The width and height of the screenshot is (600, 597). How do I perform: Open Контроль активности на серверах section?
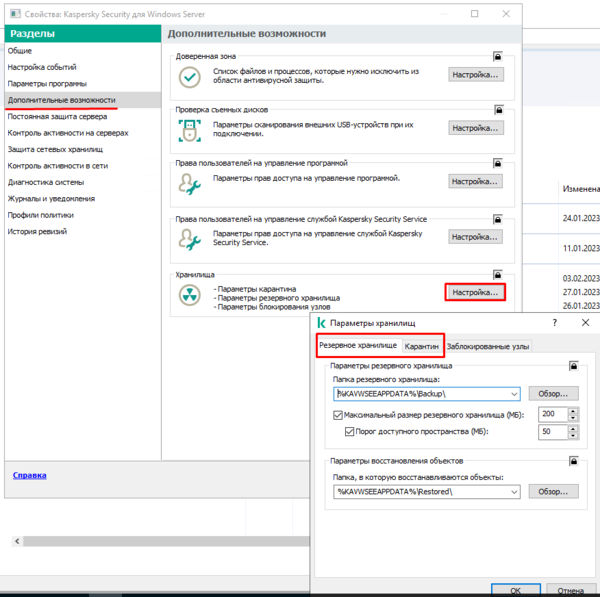(83, 133)
